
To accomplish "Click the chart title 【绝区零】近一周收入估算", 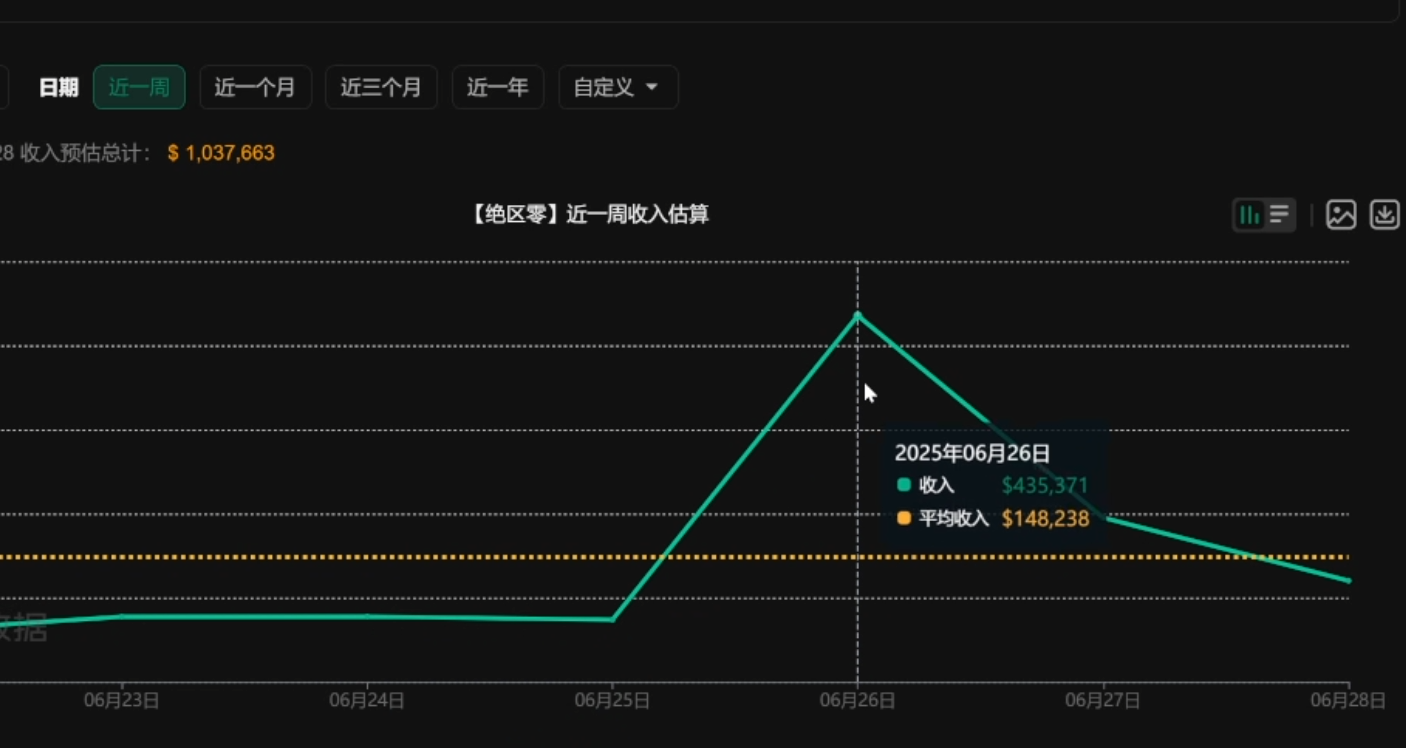I will (589, 214).
